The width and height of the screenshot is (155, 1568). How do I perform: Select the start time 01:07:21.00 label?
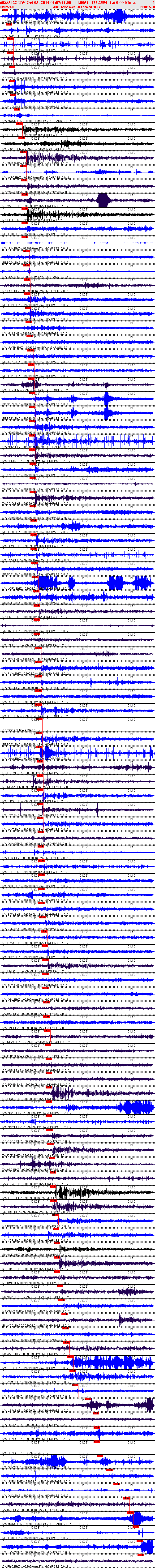[x=7, y=7]
